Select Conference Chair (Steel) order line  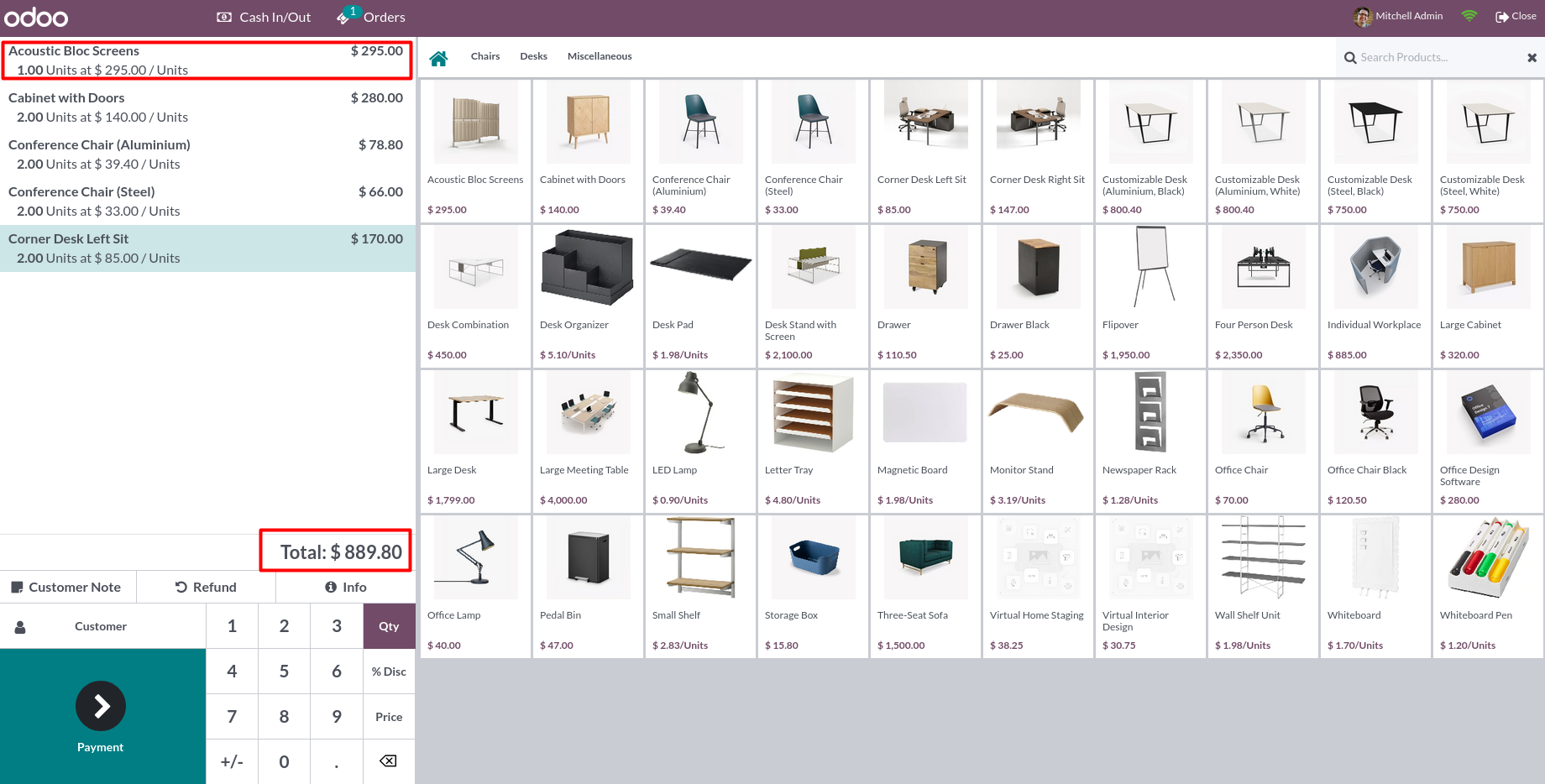[207, 201]
